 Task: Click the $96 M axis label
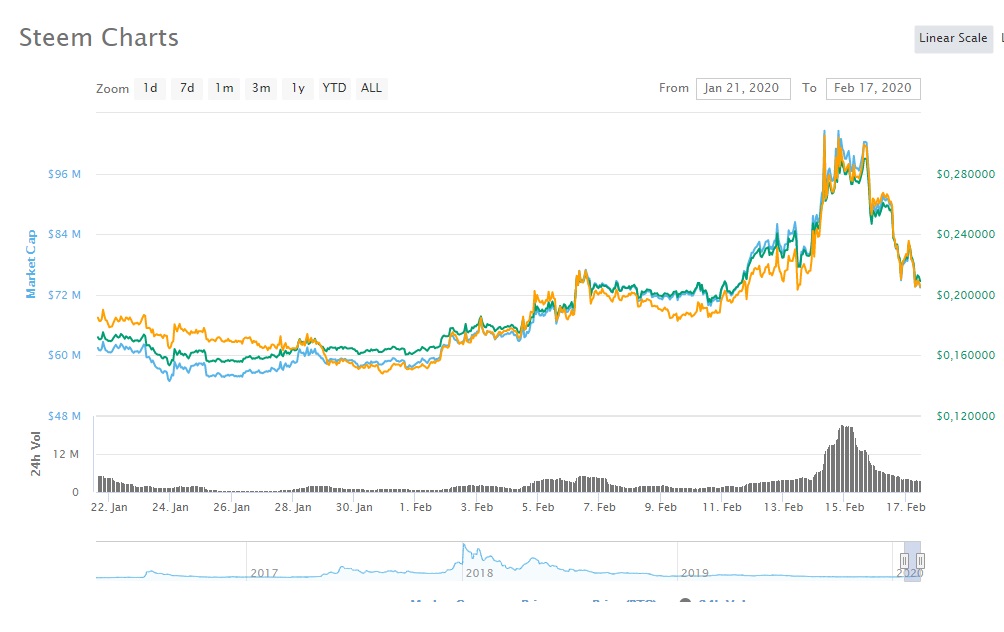[64, 174]
